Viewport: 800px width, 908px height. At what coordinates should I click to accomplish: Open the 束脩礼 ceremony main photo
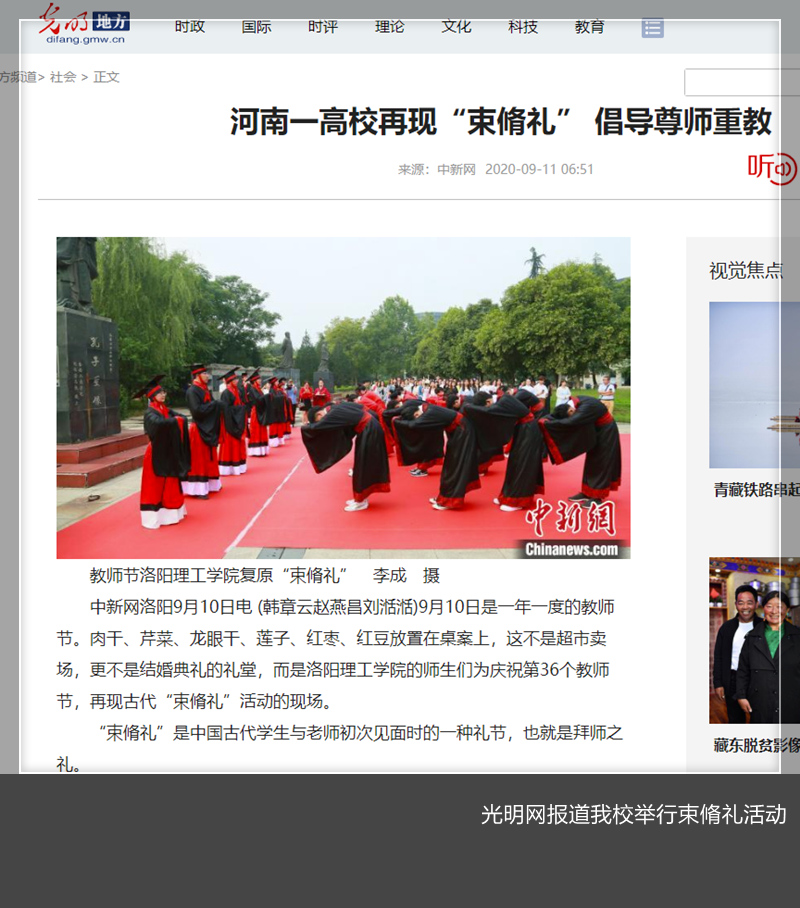click(343, 397)
